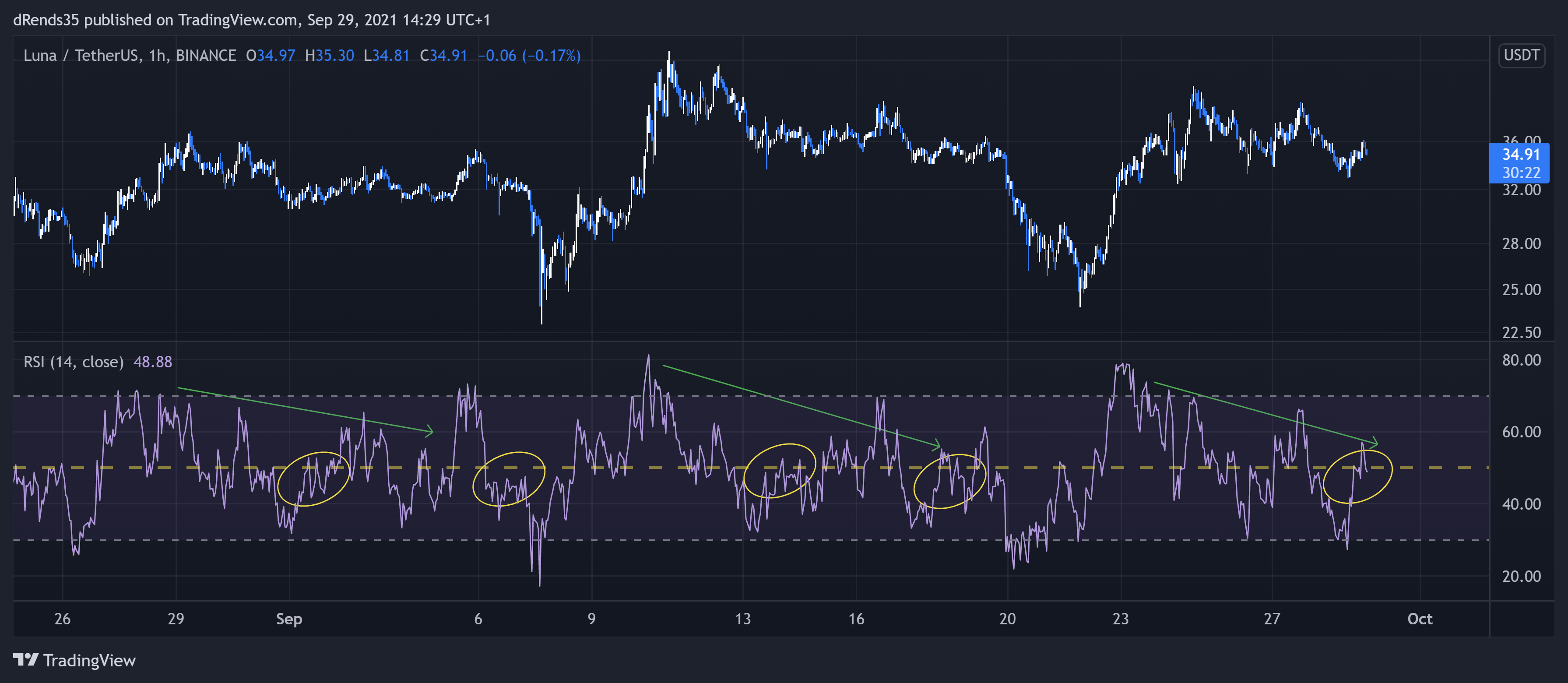This screenshot has width=1568, height=683.
Task: Click the 26 date label on time axis
Action: pyautogui.click(x=62, y=619)
